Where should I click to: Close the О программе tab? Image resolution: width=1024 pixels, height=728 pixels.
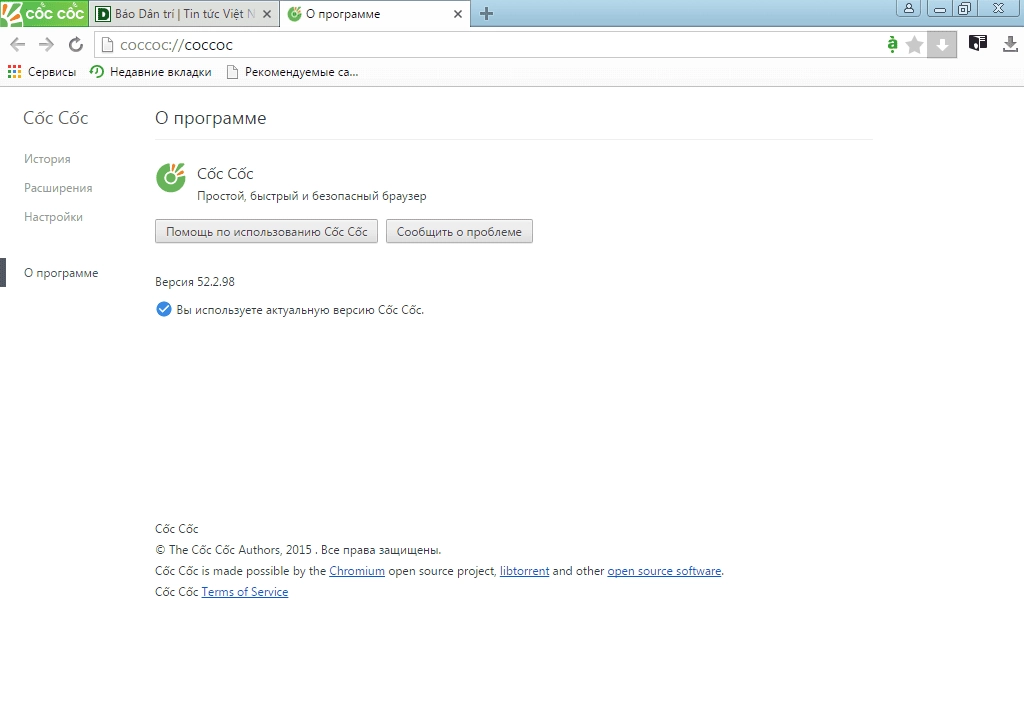458,14
